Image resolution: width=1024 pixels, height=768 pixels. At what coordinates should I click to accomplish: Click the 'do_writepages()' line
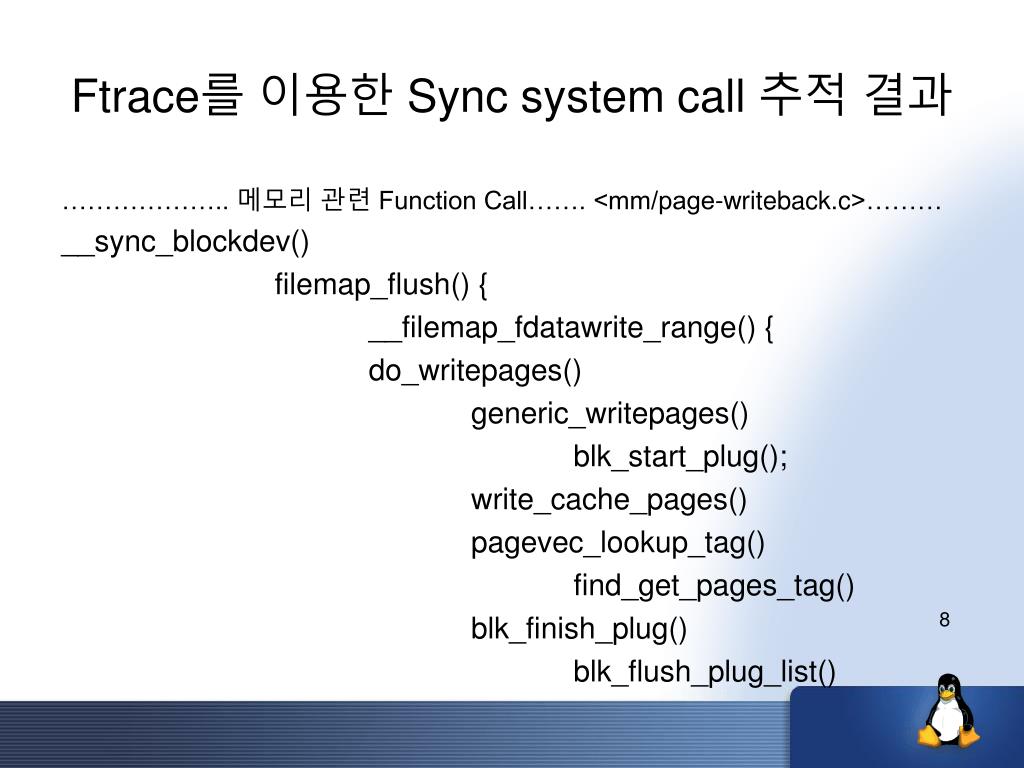475,372
